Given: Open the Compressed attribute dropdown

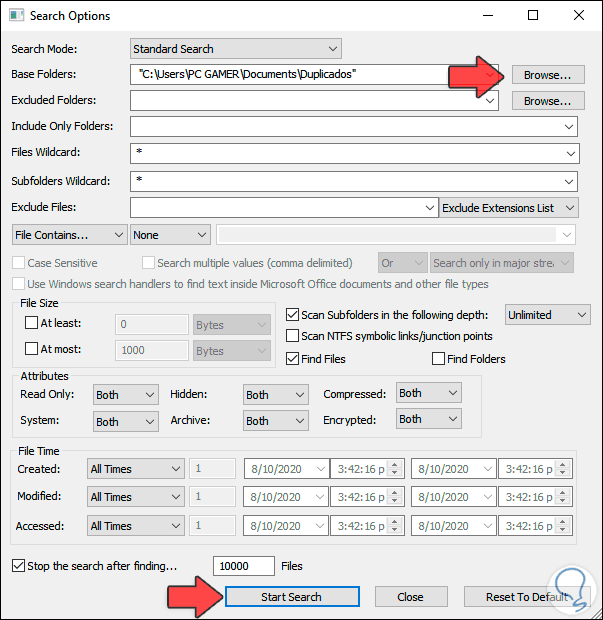Looking at the screenshot, I should tap(429, 393).
